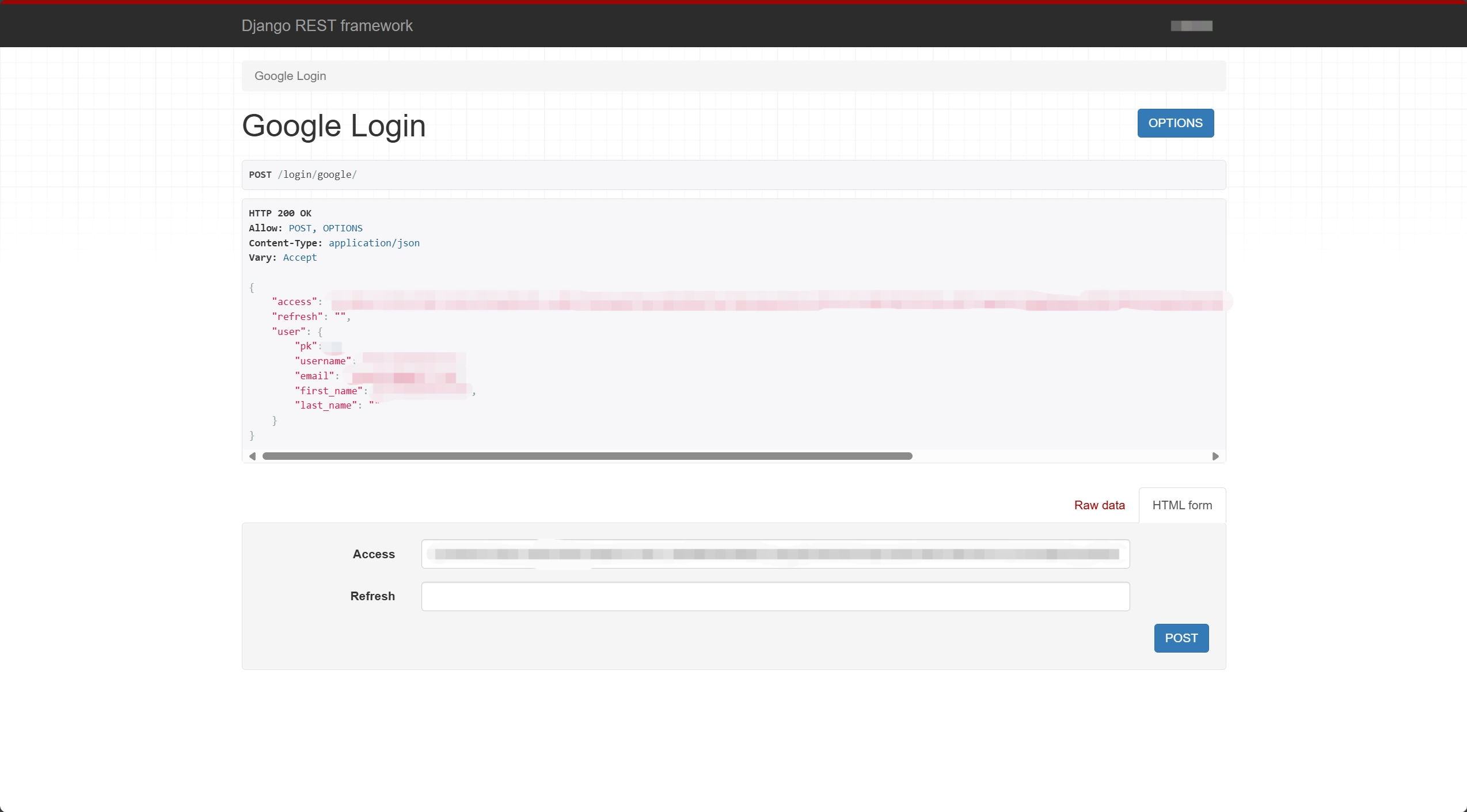The width and height of the screenshot is (1467, 812).
Task: Click the "email" key in JSON response
Action: point(314,376)
